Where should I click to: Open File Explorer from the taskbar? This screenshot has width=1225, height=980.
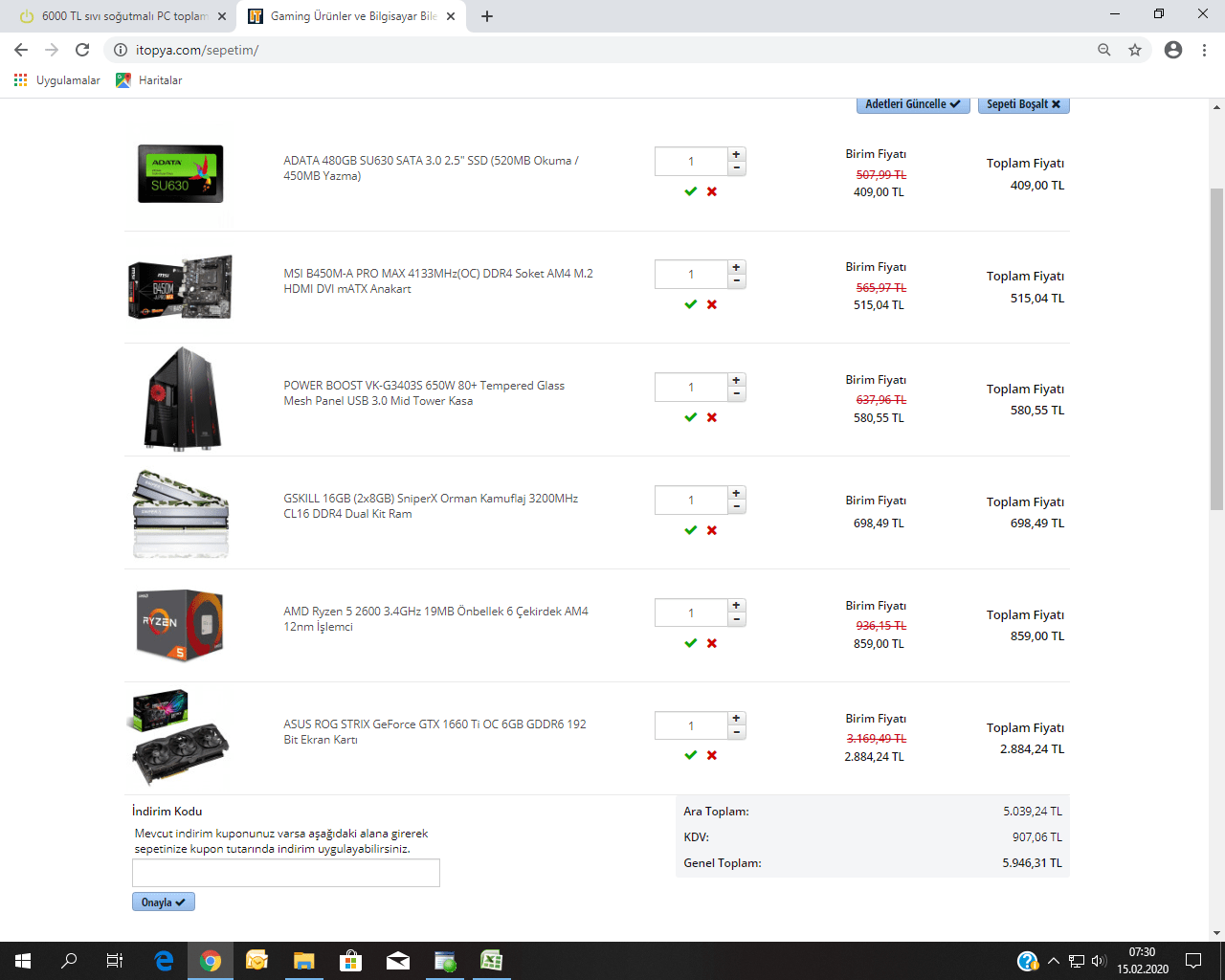coord(303,961)
